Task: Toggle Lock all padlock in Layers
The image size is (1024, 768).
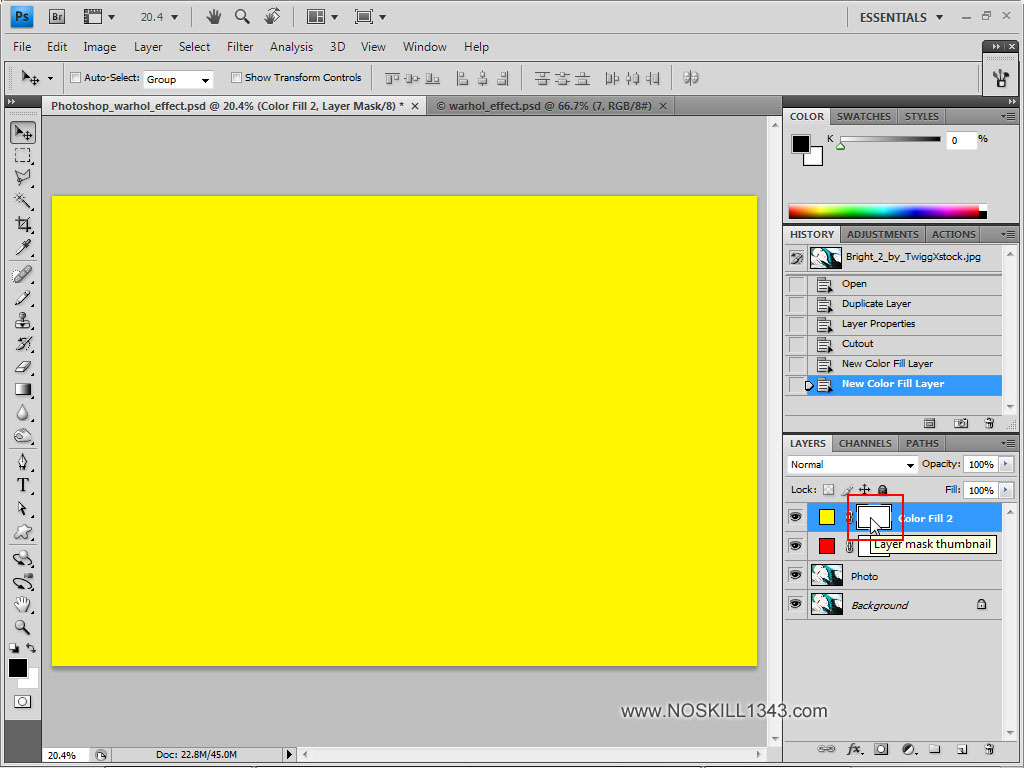Action: 882,490
